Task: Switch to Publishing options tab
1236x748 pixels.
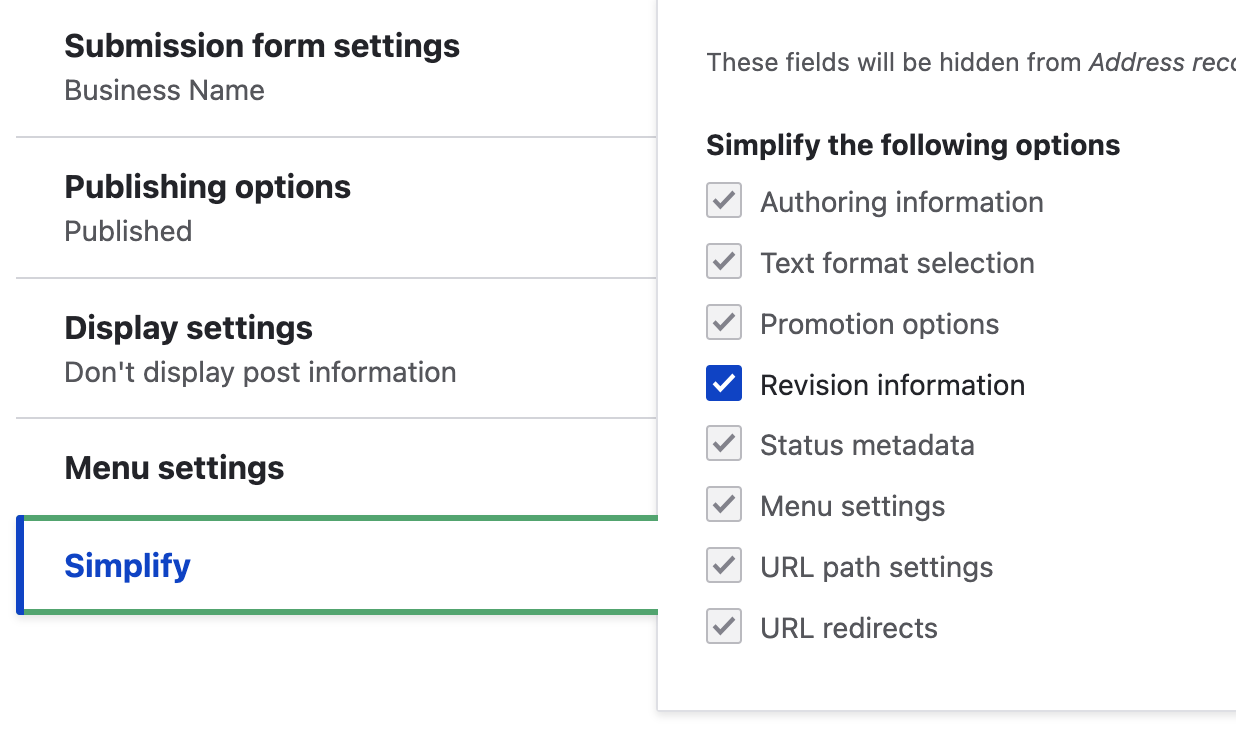Action: pos(207,187)
